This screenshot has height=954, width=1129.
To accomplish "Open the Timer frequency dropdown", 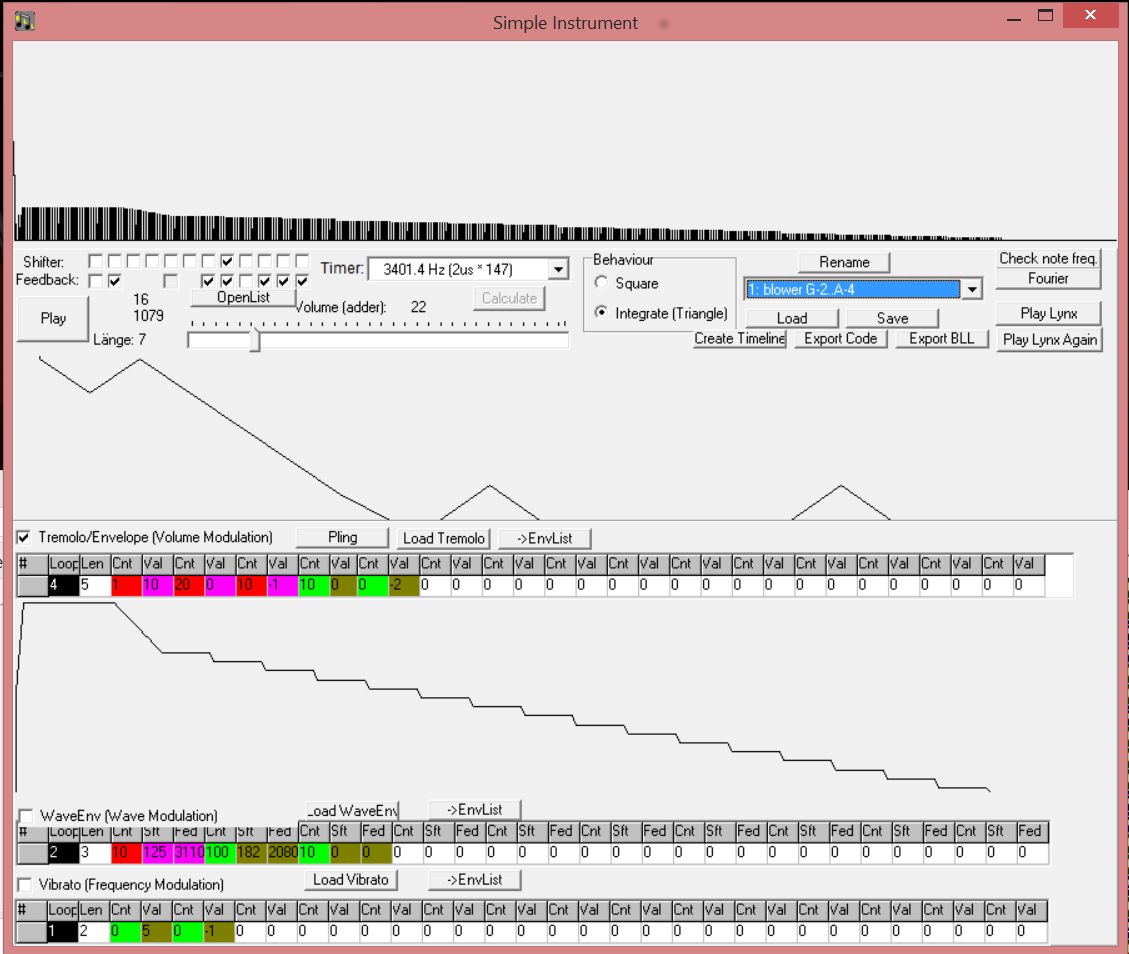I will pyautogui.click(x=559, y=269).
